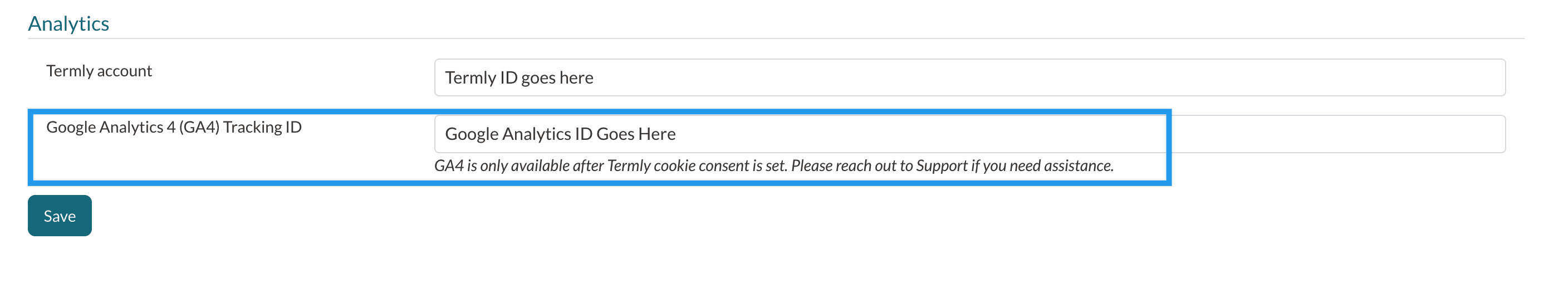The image size is (1568, 302).
Task: Click the "Termly account" label
Action: [x=99, y=71]
